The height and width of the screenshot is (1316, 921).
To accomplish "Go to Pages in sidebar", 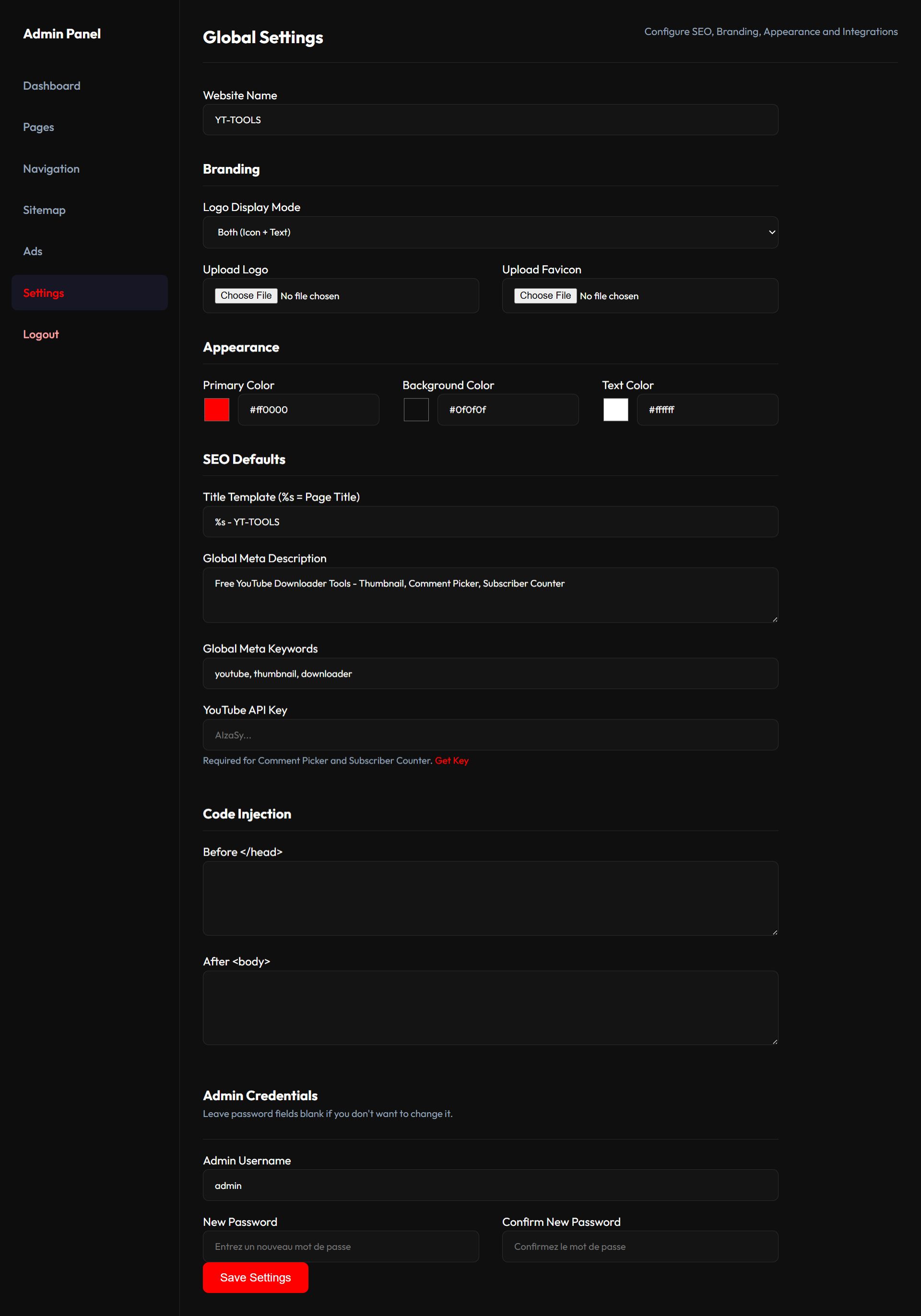I will tap(38, 127).
